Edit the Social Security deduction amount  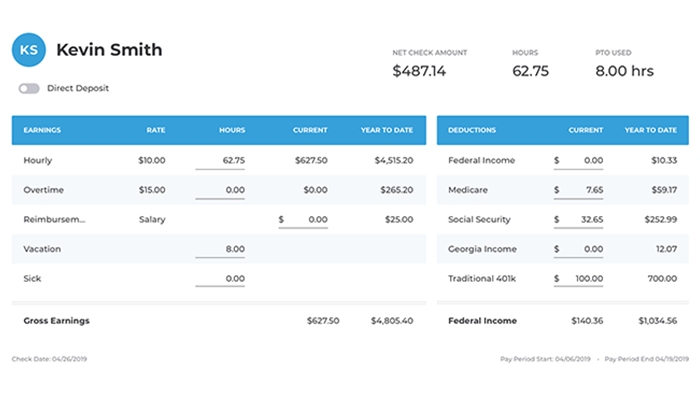coord(580,219)
